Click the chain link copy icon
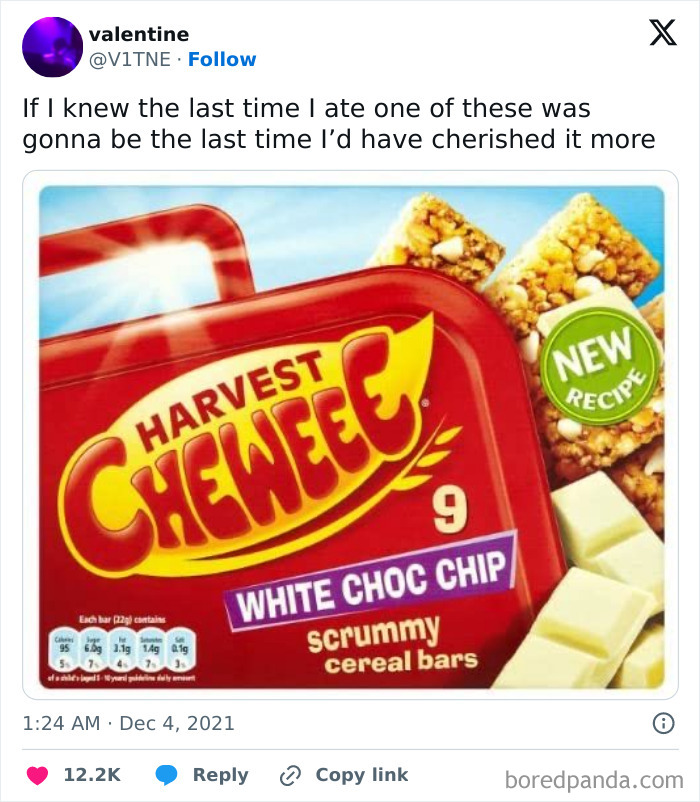The height and width of the screenshot is (802, 700). coord(290,775)
